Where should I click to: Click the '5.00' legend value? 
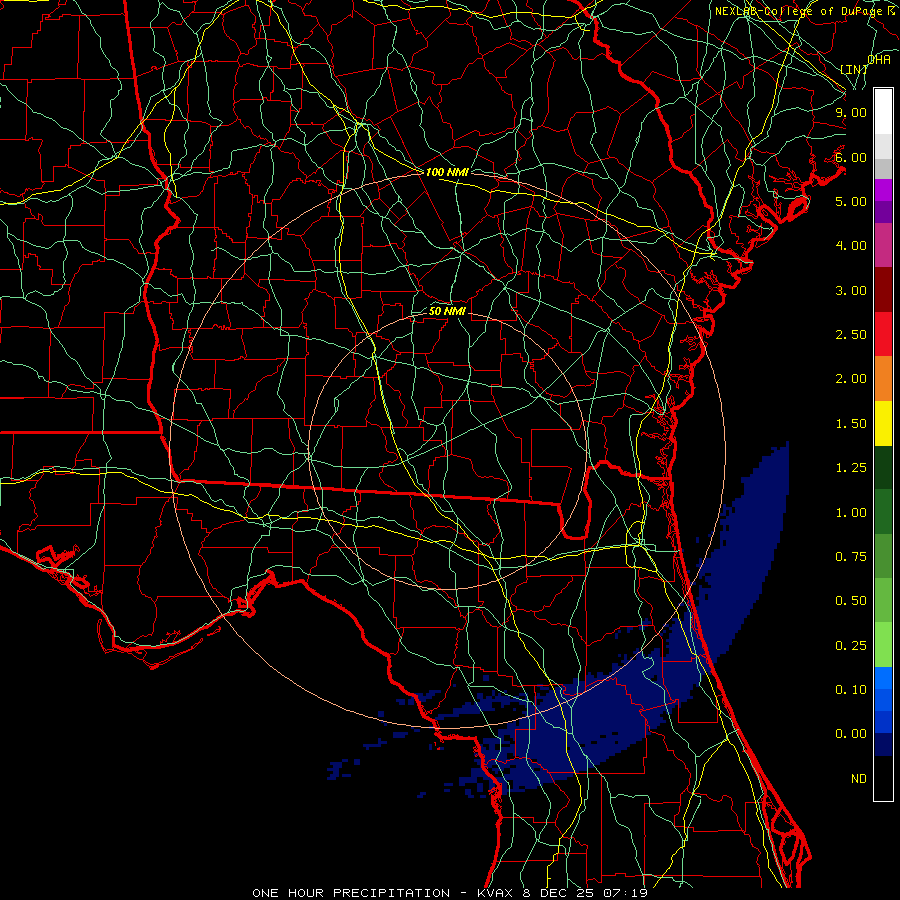click(x=851, y=201)
